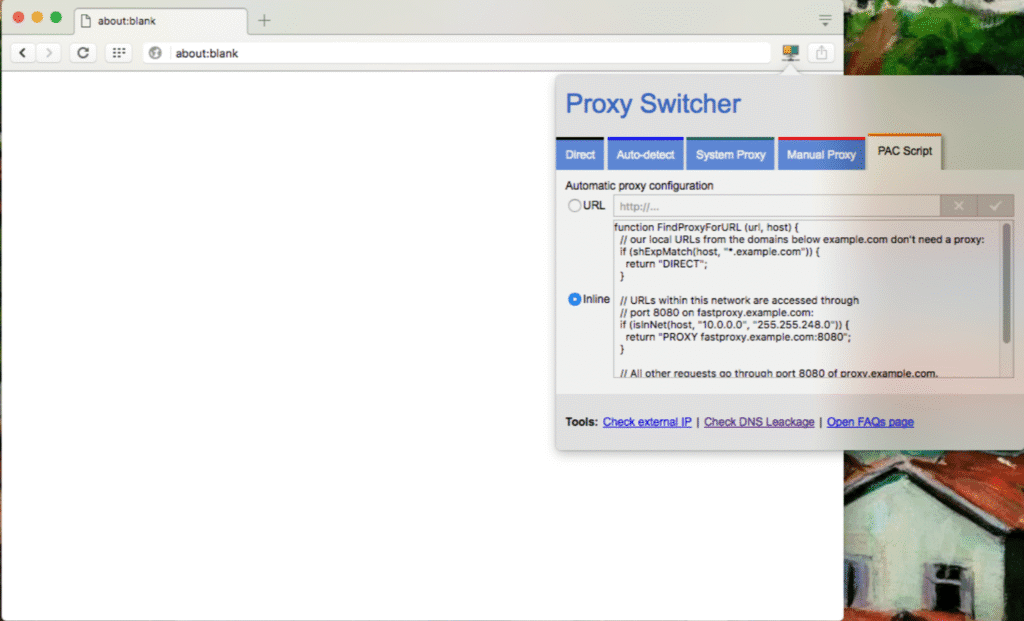Go forward using the forward arrow
This screenshot has height=621, width=1024.
tap(48, 52)
